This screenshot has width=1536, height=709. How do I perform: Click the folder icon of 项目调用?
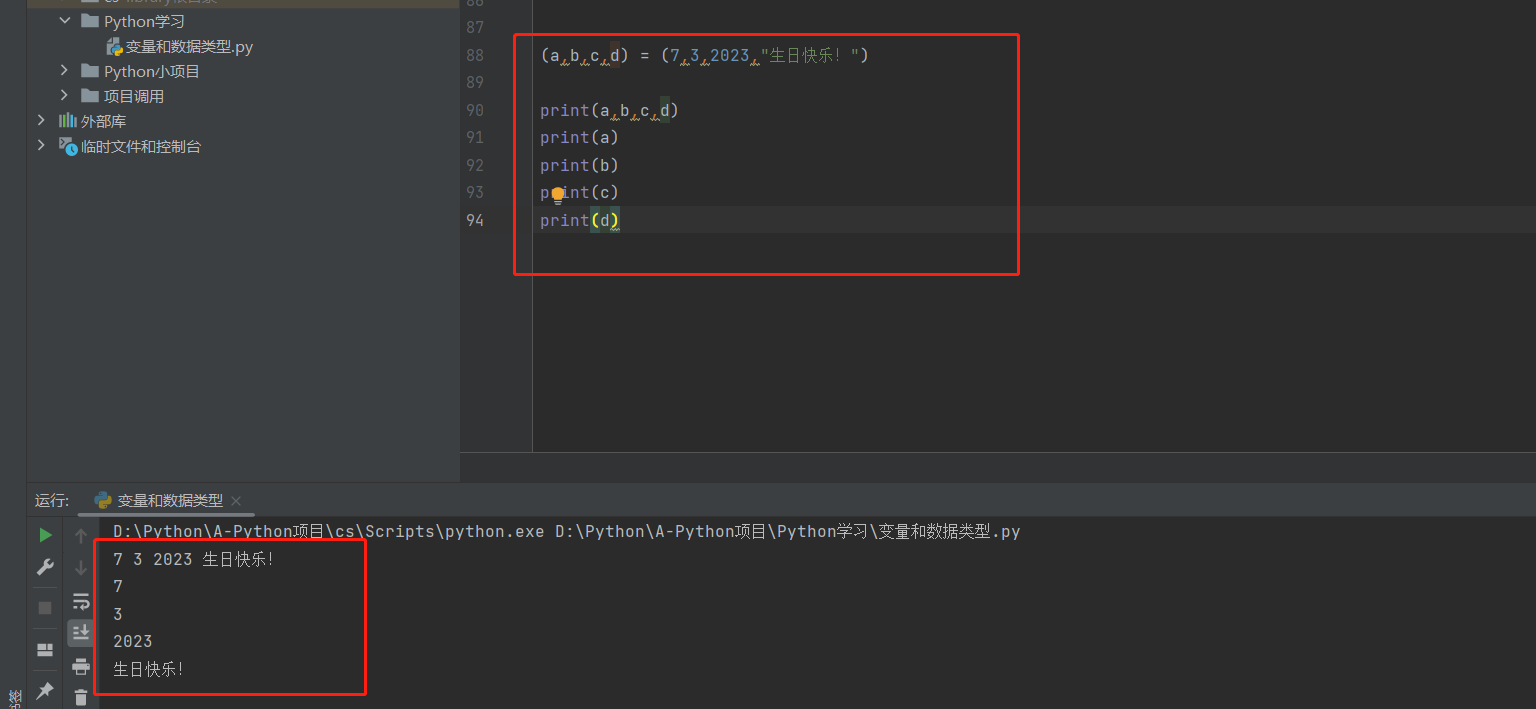point(89,96)
